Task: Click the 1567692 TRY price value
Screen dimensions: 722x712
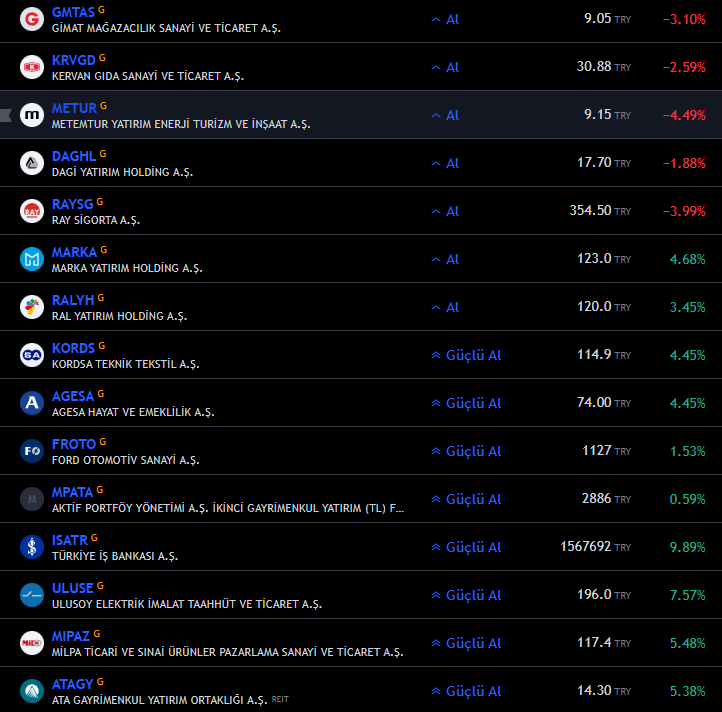Action: (x=596, y=547)
